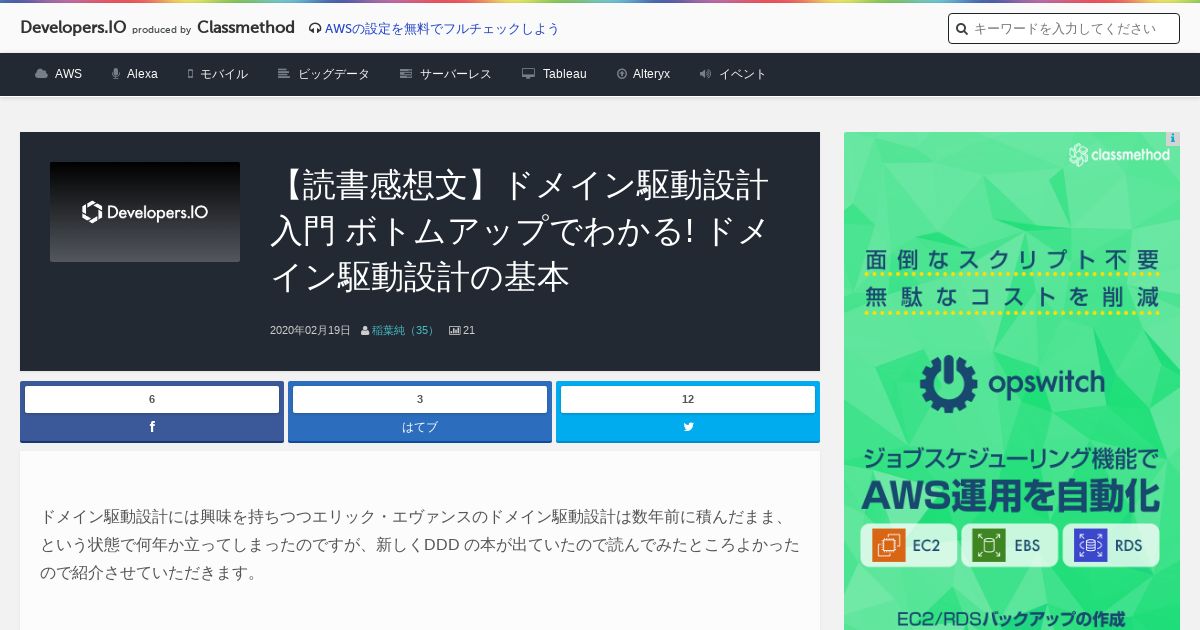
Task: Click the RDS badge in the ad
Action: (1111, 546)
